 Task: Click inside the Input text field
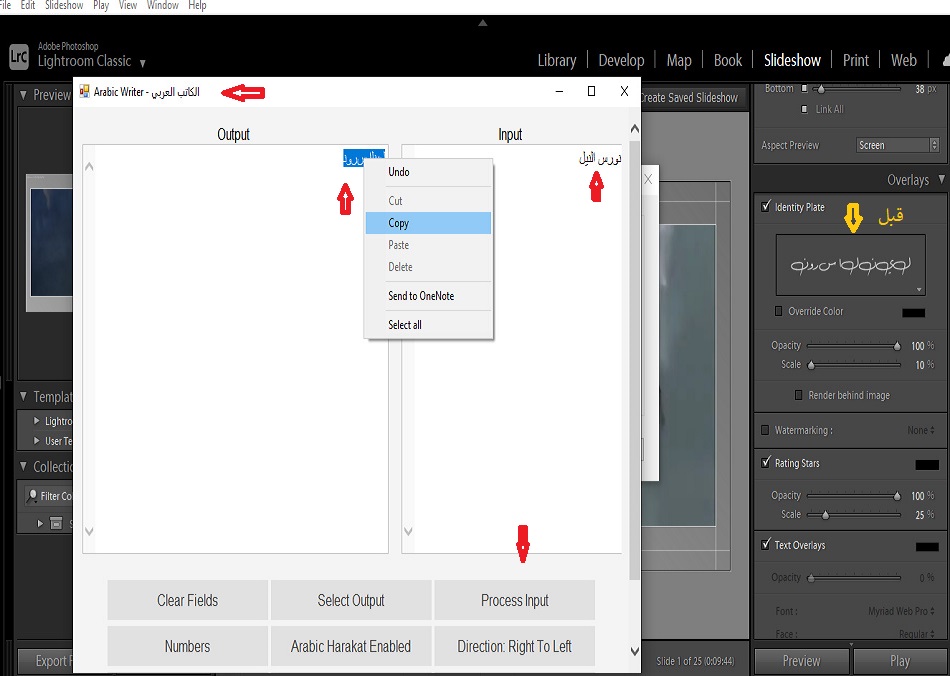[510, 350]
